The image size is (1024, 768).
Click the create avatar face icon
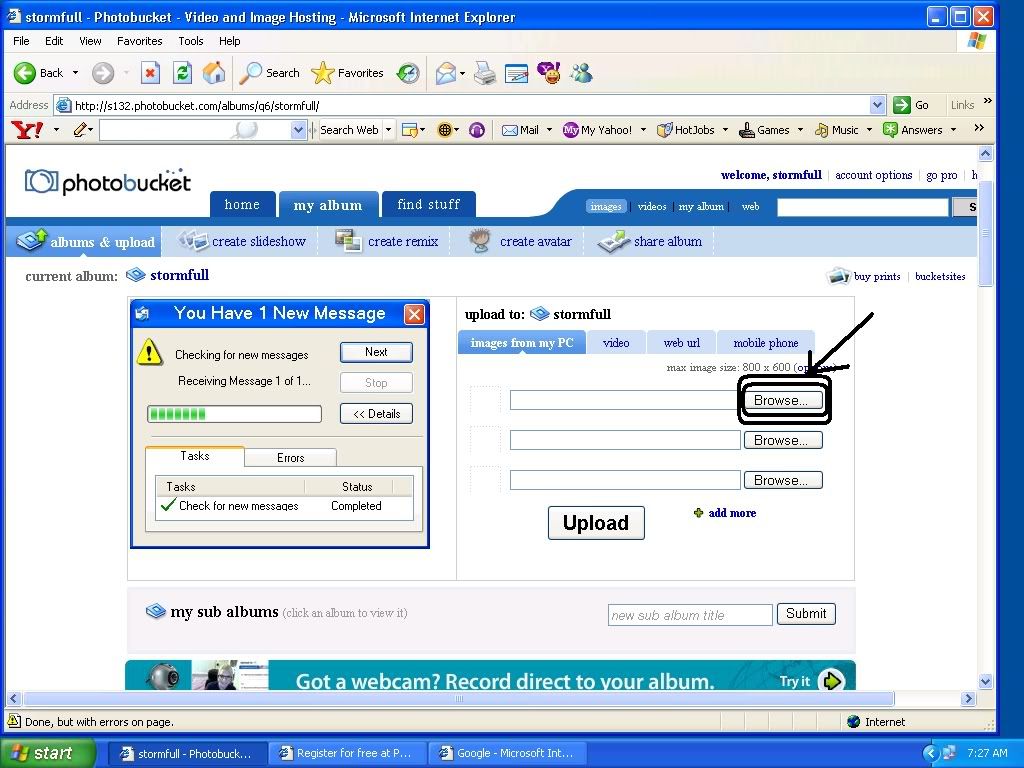[480, 240]
